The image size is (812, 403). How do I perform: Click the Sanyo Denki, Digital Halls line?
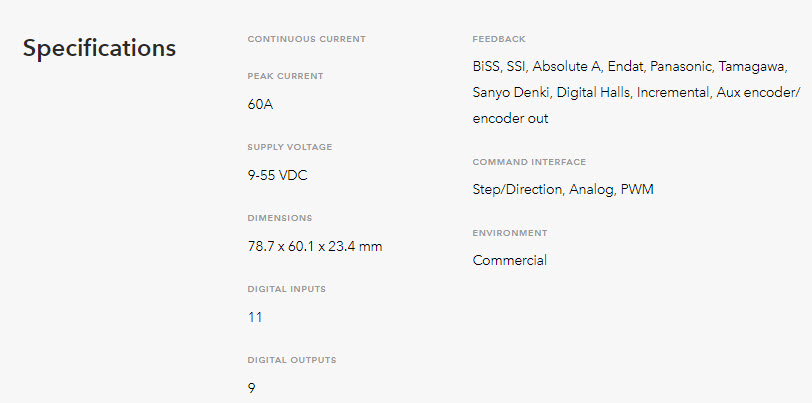(636, 93)
